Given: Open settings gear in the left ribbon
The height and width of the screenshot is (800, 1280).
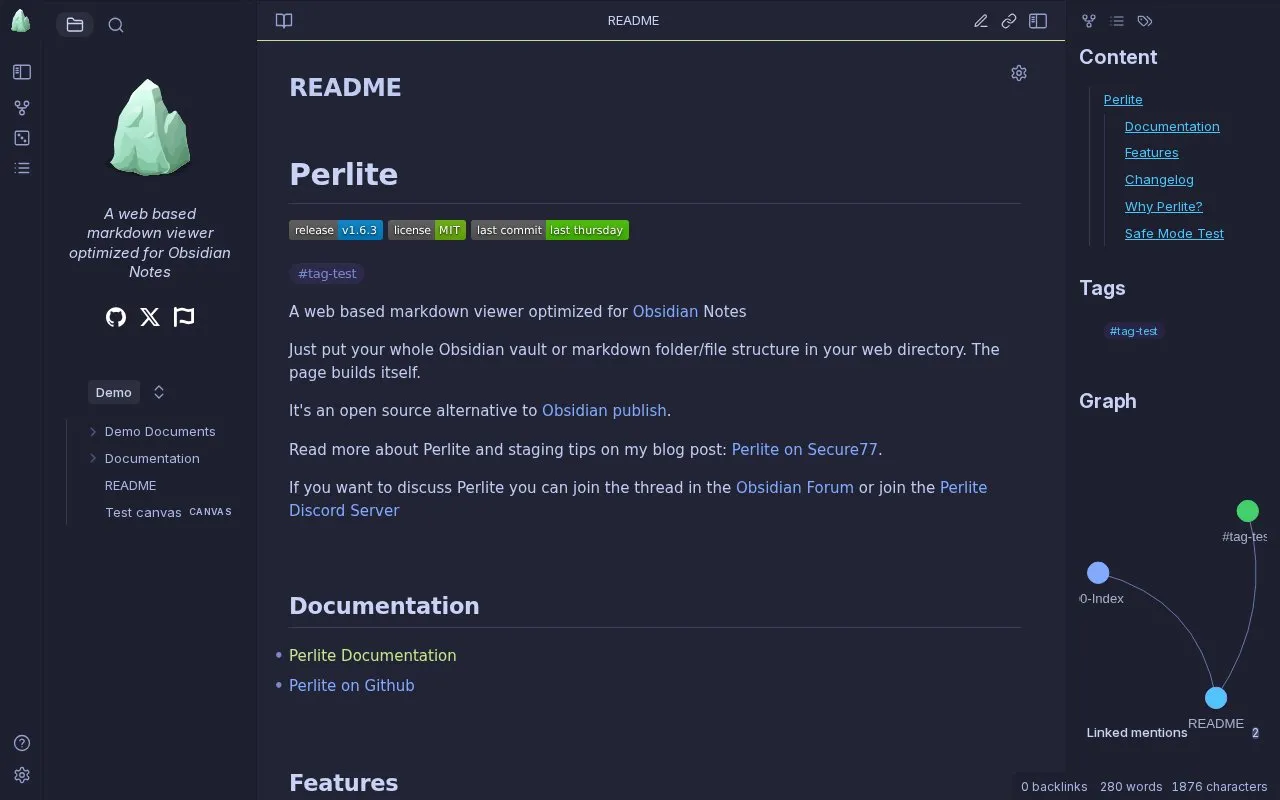Looking at the screenshot, I should tap(22, 775).
